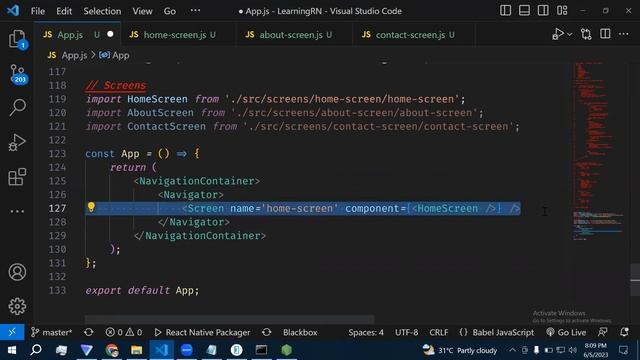Image resolution: width=640 pixels, height=360 pixels.
Task: Change end of line sequence CRLF
Action: [x=438, y=332]
